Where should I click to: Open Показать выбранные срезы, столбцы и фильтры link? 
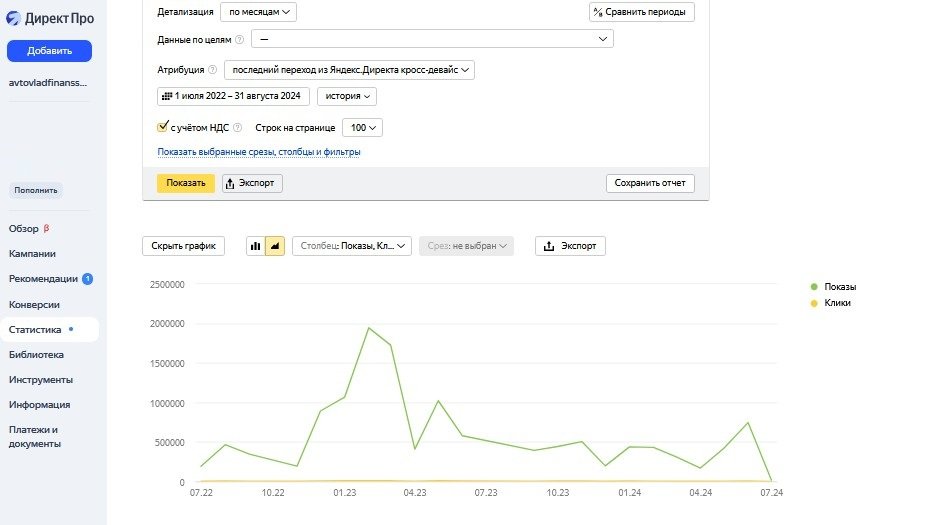(258, 152)
